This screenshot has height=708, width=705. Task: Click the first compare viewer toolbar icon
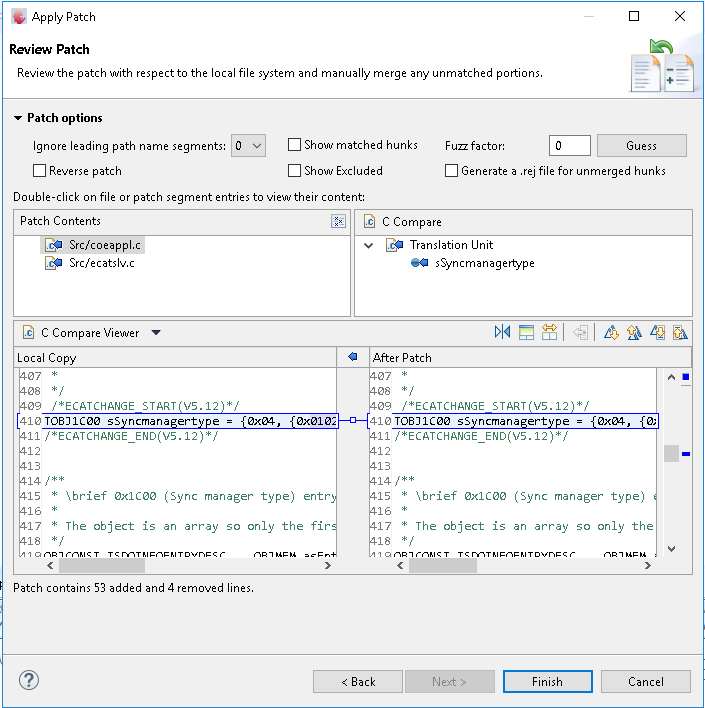point(502,333)
